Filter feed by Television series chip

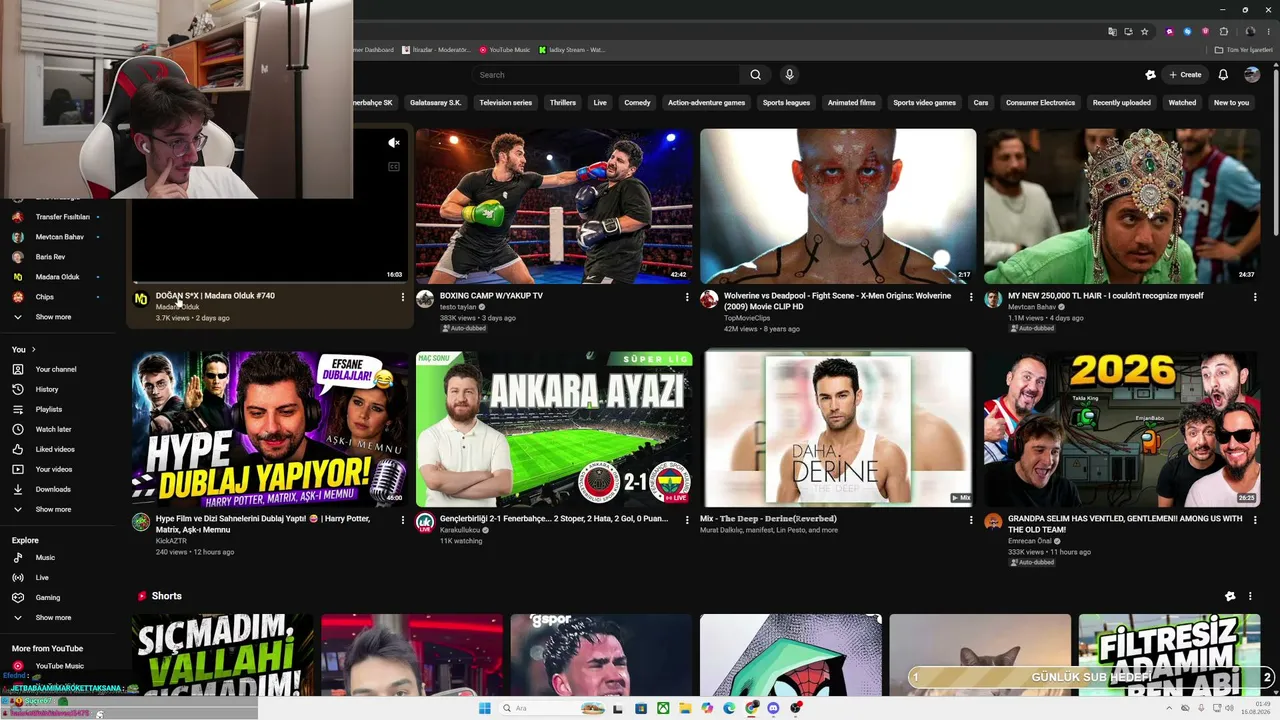pyautogui.click(x=506, y=103)
